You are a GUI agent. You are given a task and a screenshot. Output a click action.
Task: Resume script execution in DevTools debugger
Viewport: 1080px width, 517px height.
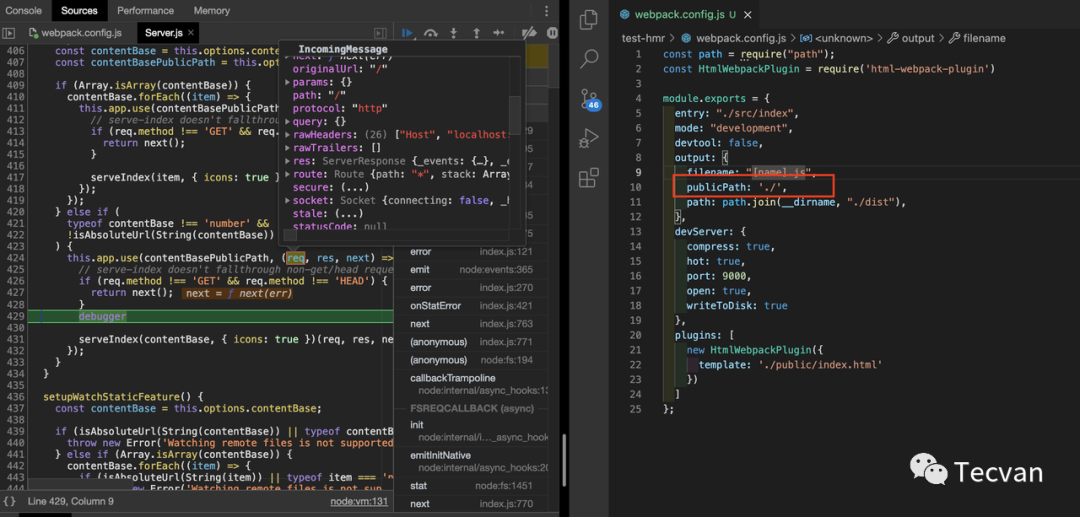pyautogui.click(x=408, y=32)
